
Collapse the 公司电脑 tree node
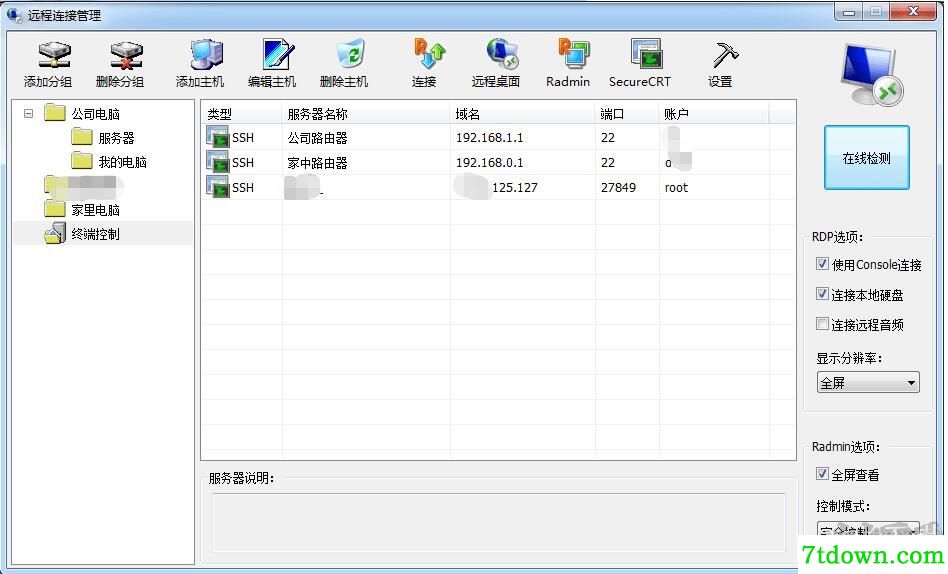click(x=28, y=113)
